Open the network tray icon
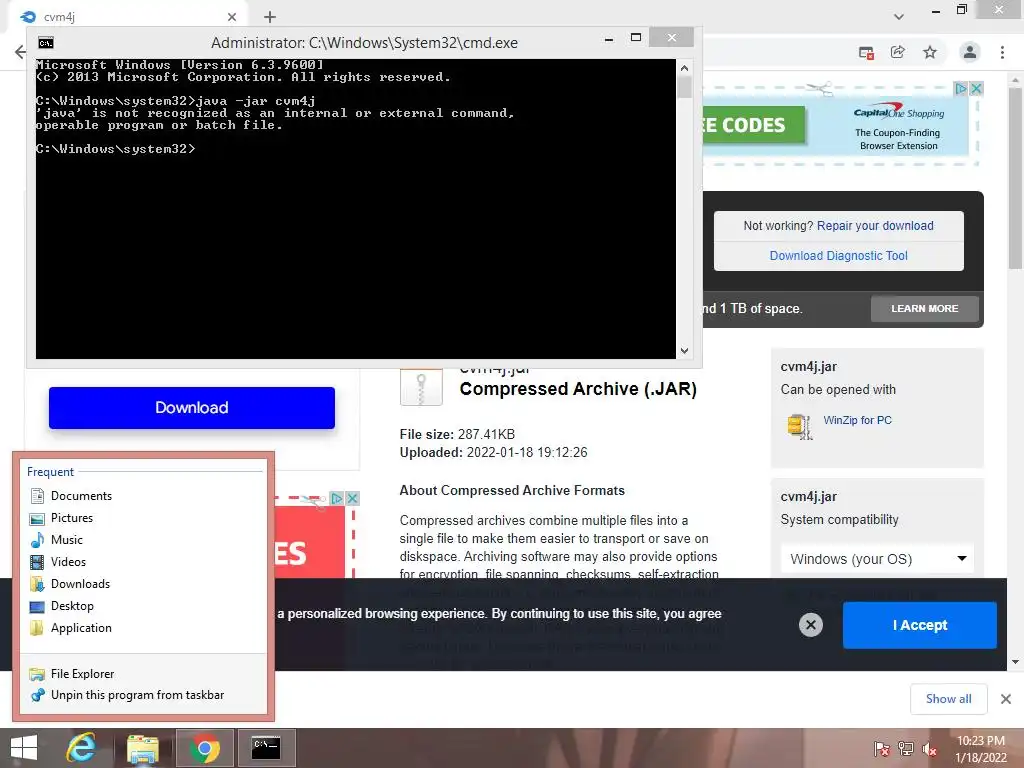 click(905, 748)
